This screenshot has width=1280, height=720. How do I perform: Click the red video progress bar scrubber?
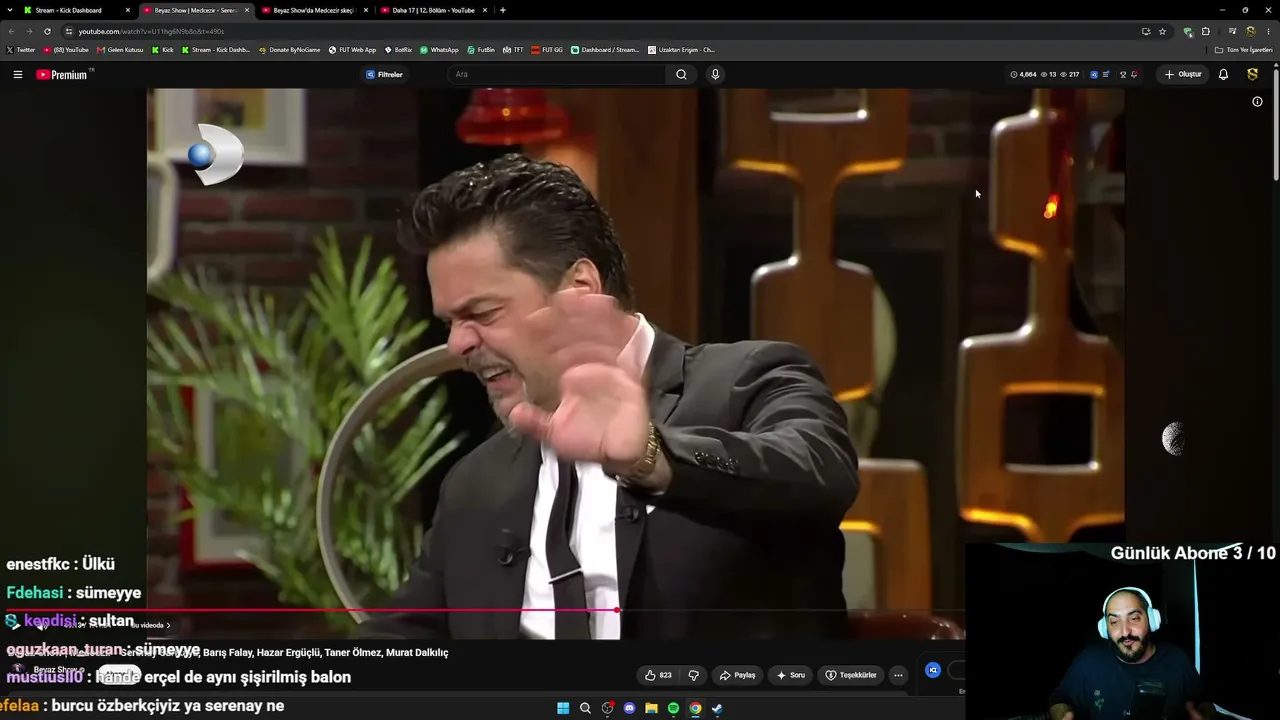point(617,609)
